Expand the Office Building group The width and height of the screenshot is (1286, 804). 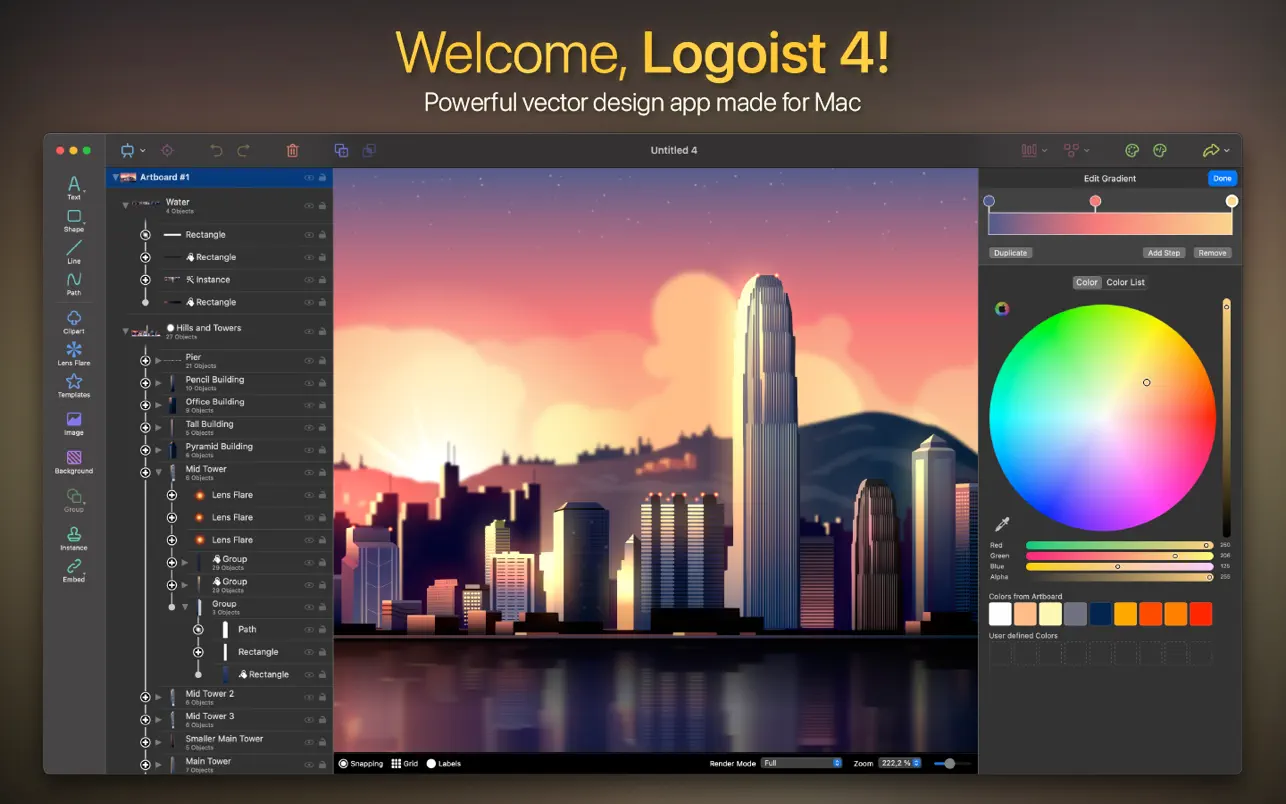point(158,405)
